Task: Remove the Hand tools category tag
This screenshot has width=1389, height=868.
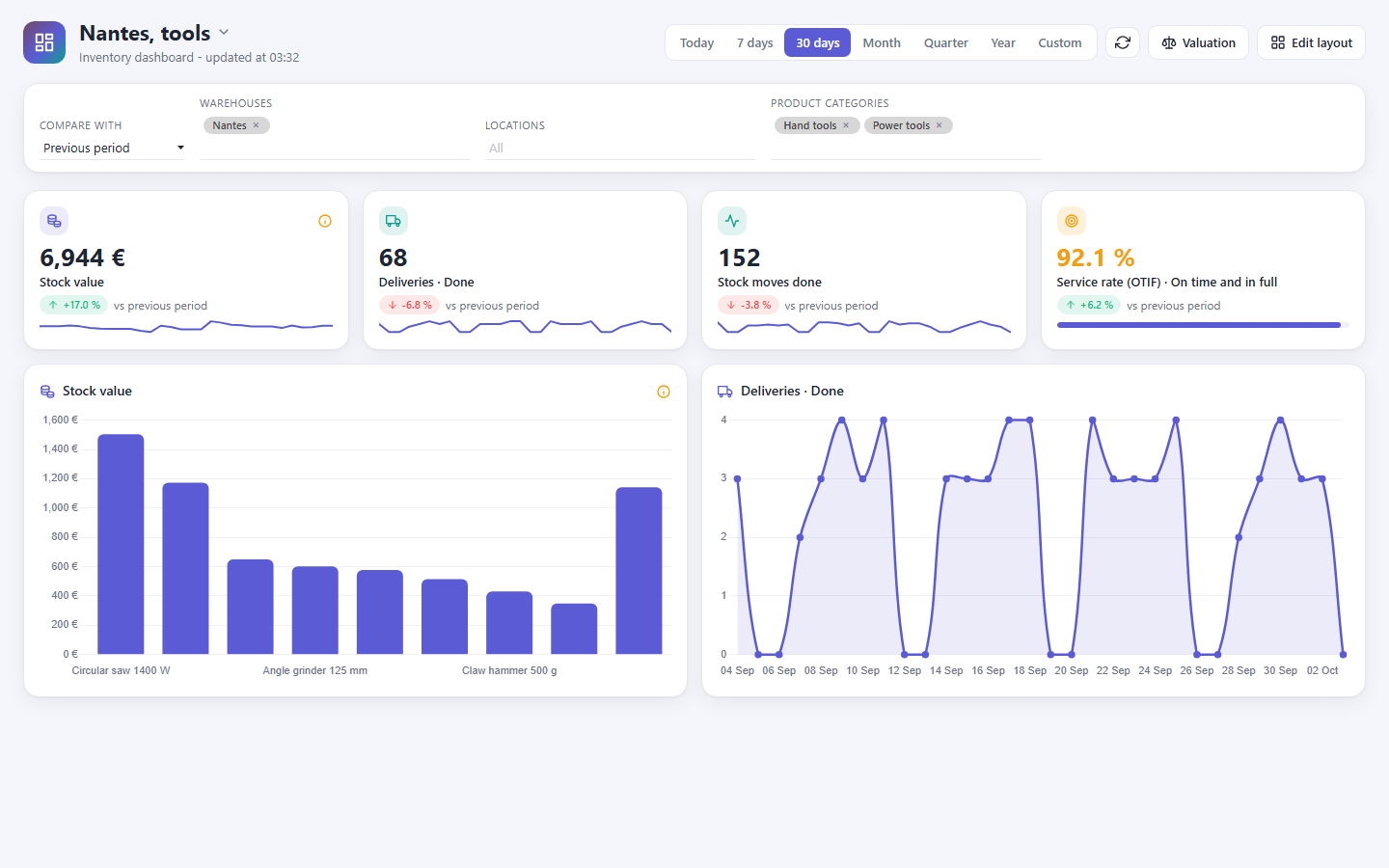Action: pyautogui.click(x=846, y=125)
